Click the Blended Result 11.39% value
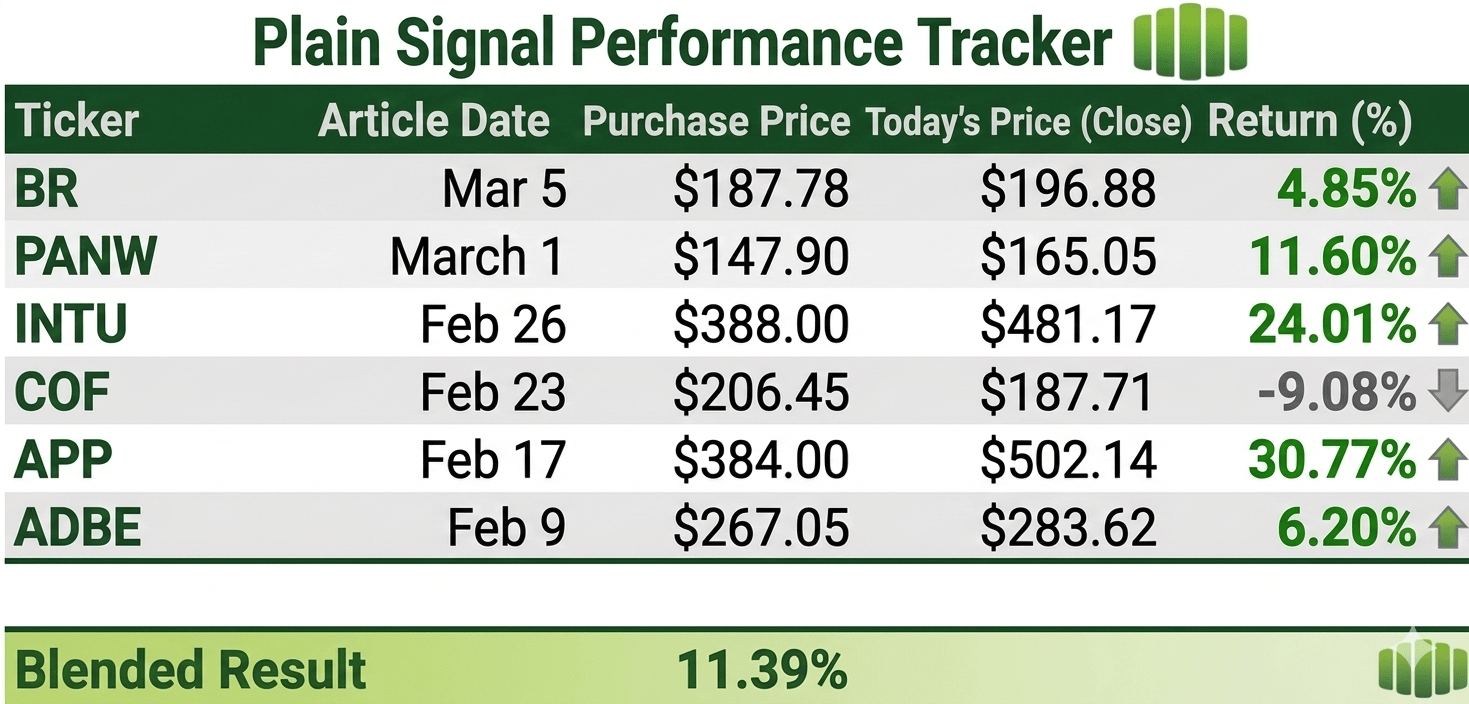This screenshot has height=704, width=1469. [762, 669]
